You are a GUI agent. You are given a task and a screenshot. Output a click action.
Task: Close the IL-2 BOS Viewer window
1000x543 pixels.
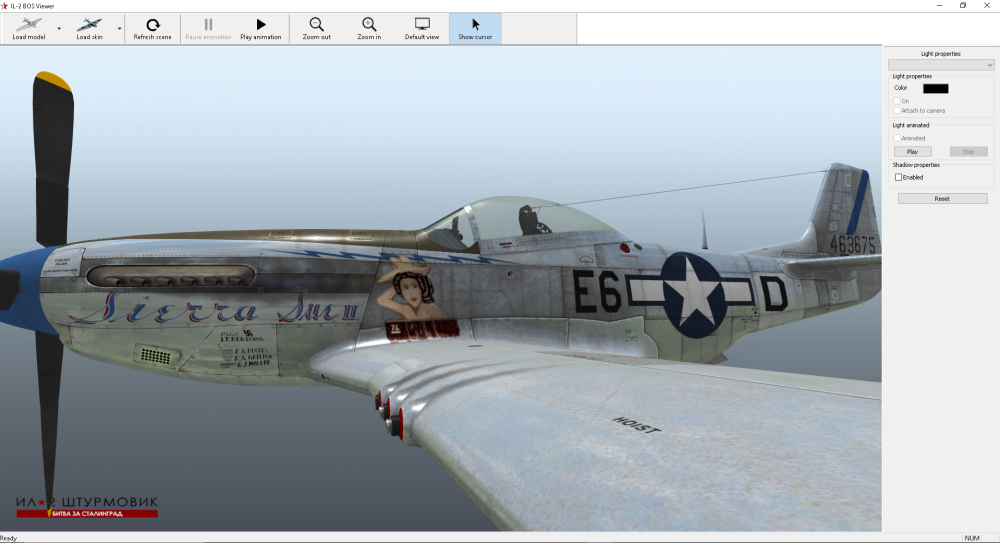pos(987,6)
